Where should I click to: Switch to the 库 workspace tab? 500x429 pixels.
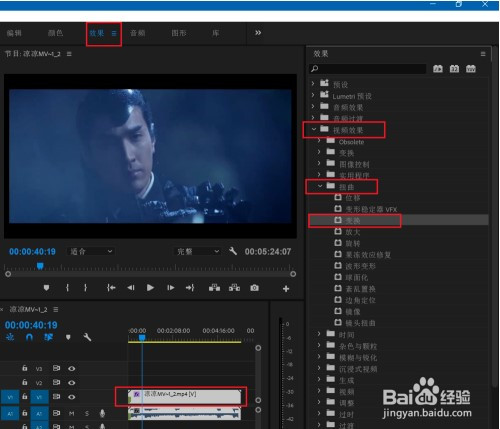tap(216, 33)
